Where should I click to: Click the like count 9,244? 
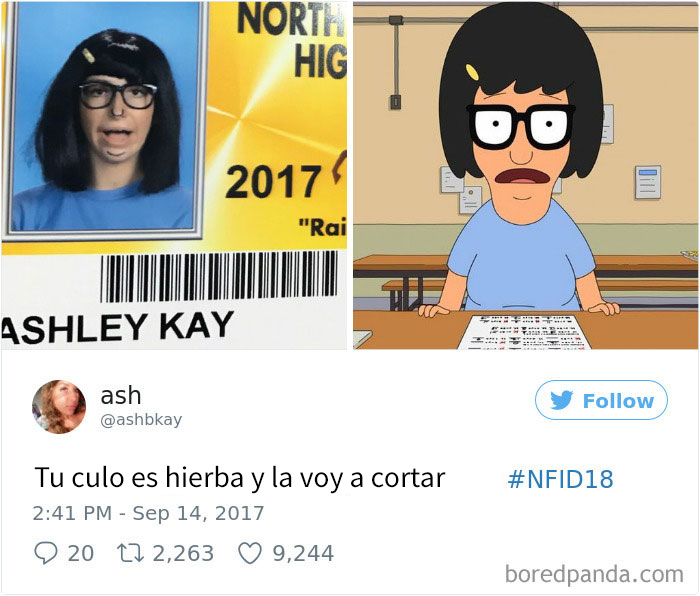[303, 553]
